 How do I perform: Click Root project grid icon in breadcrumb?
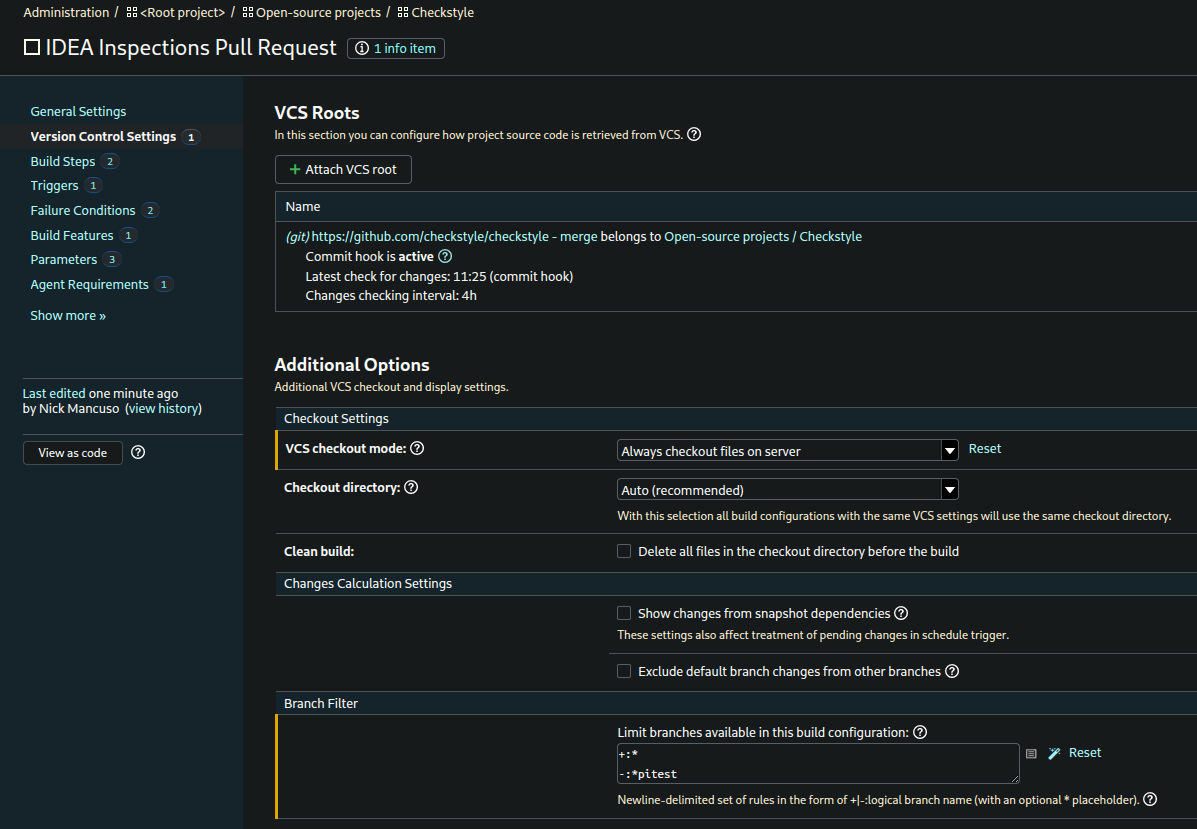click(x=131, y=12)
